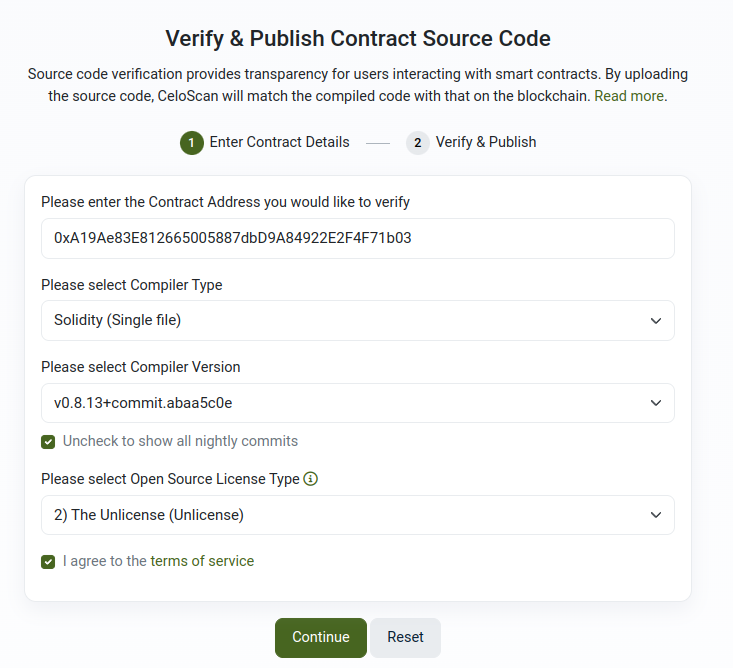This screenshot has width=733, height=668.
Task: Open the v0.8.13+commit.abaa5c0e version dropdown
Action: click(358, 403)
